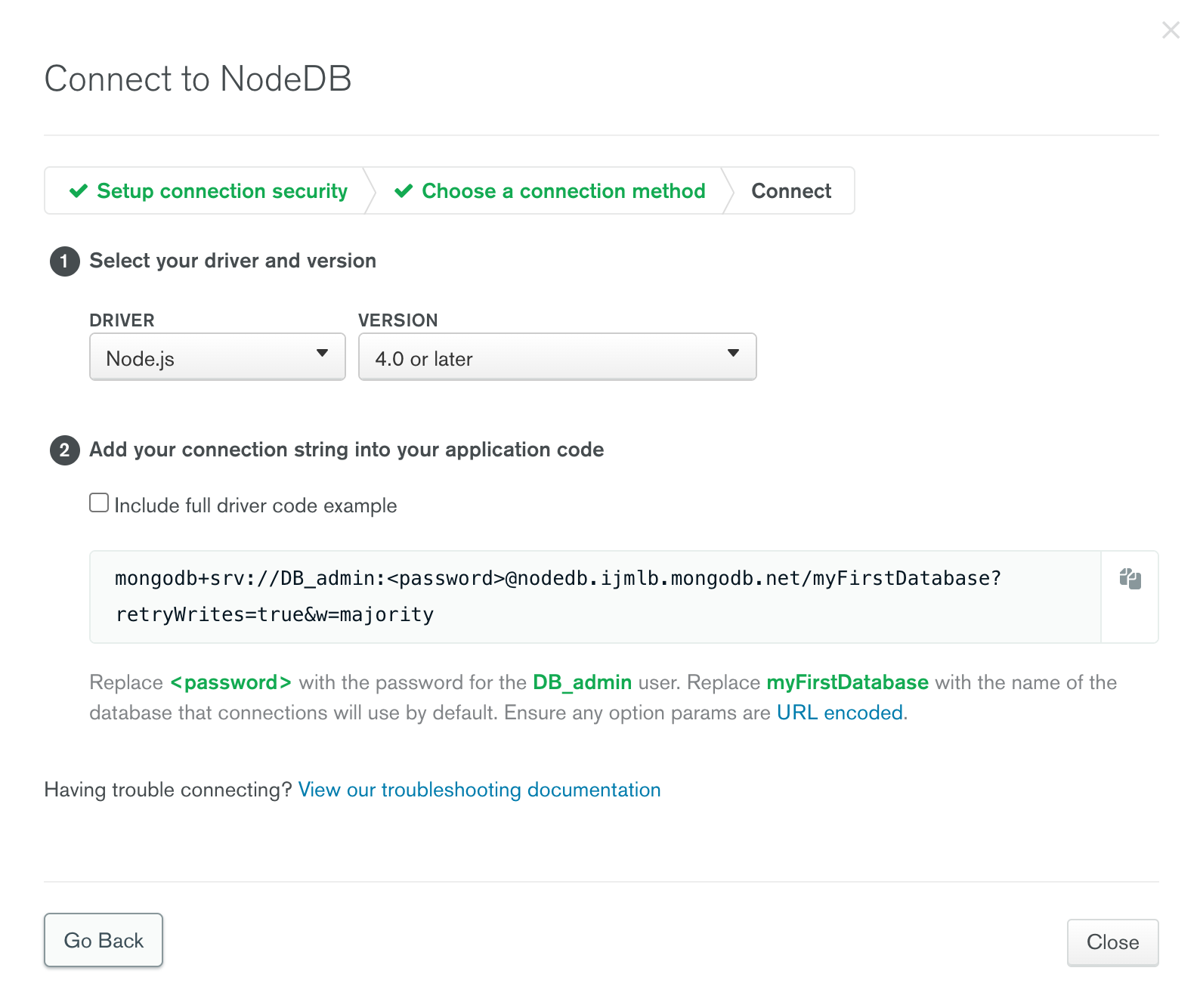The height and width of the screenshot is (1008, 1200).
Task: Click the arrow on the Version select box
Action: click(x=733, y=353)
